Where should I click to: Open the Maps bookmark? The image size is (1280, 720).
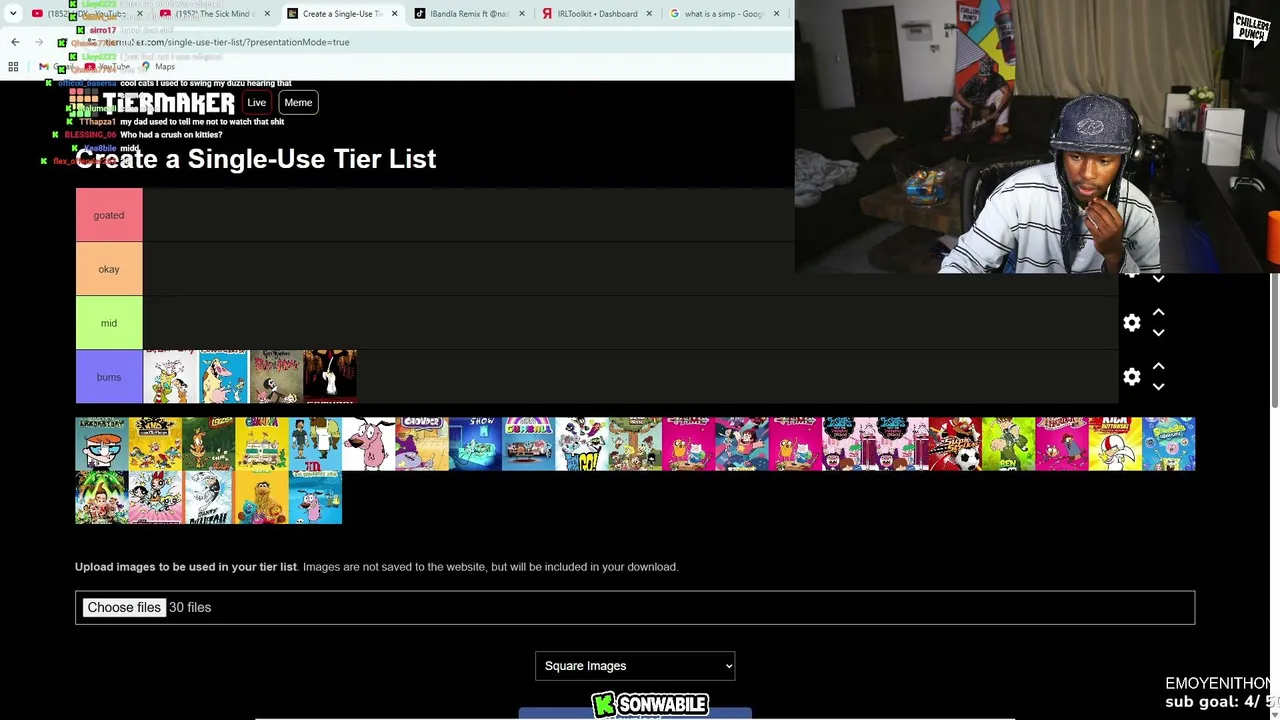[158, 67]
